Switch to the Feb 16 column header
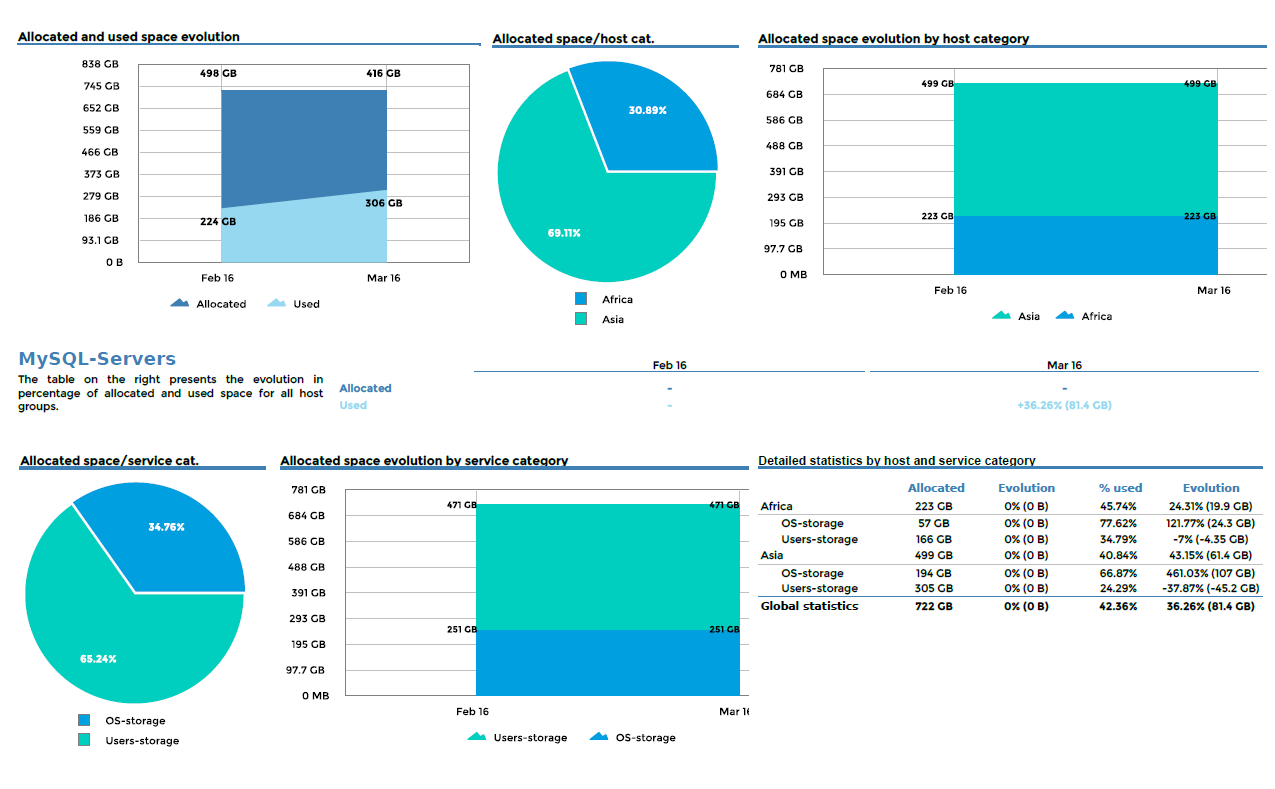The width and height of the screenshot is (1275, 789). (x=670, y=364)
